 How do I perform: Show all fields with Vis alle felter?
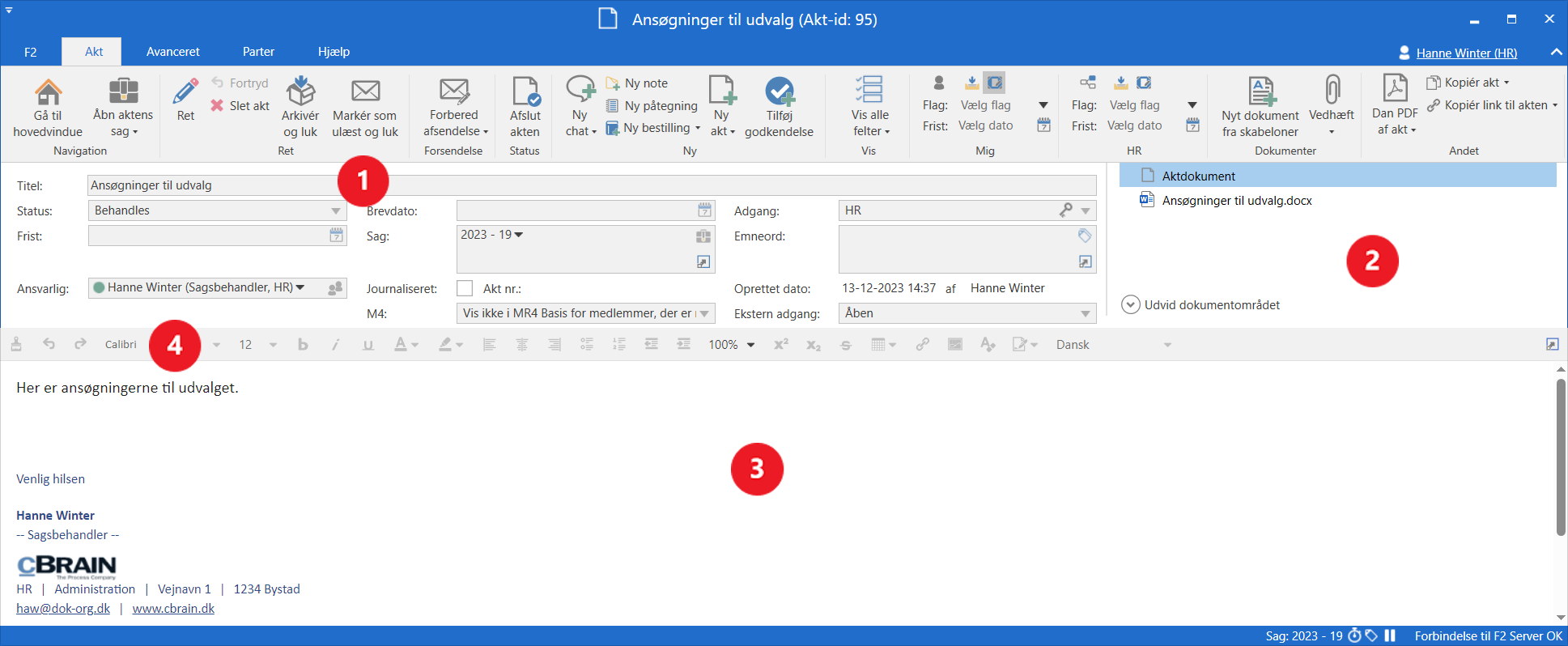870,108
